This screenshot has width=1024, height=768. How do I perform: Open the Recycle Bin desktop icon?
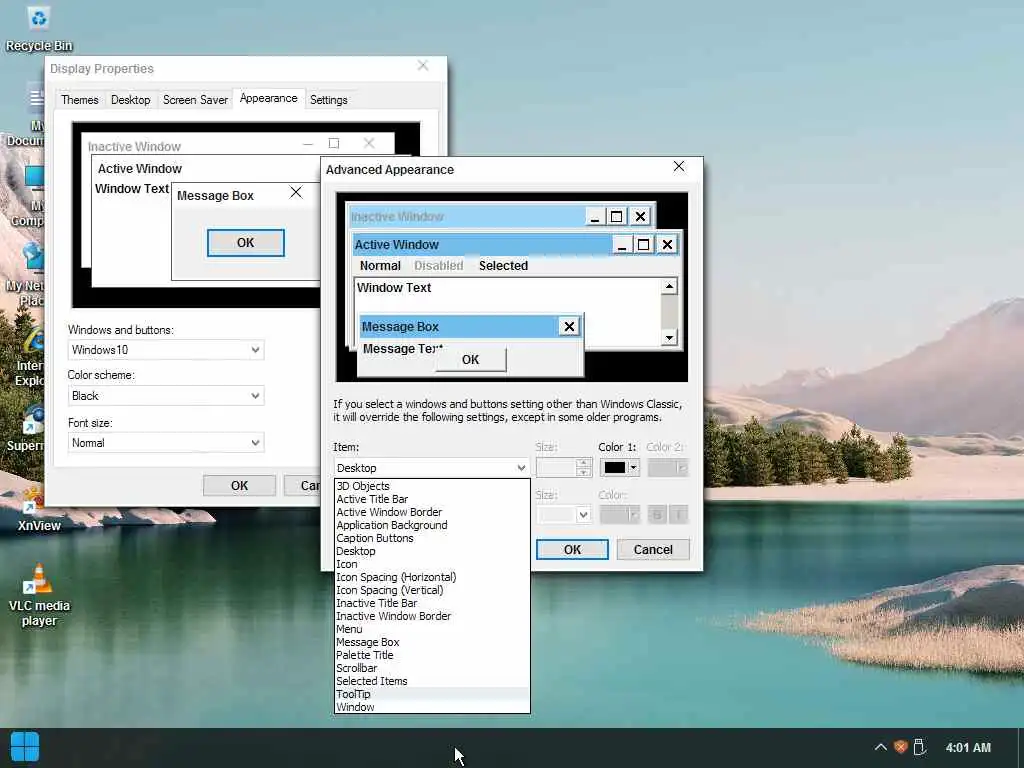39,29
